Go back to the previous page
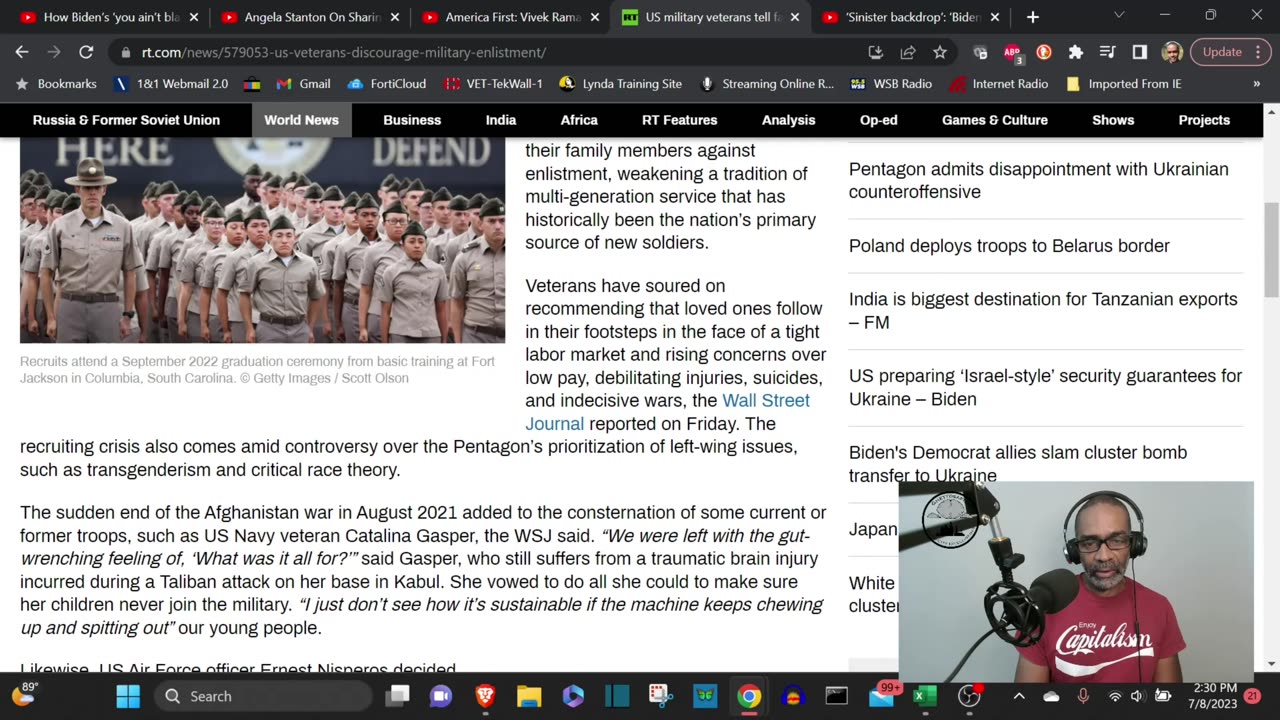The image size is (1280, 720). [22, 52]
